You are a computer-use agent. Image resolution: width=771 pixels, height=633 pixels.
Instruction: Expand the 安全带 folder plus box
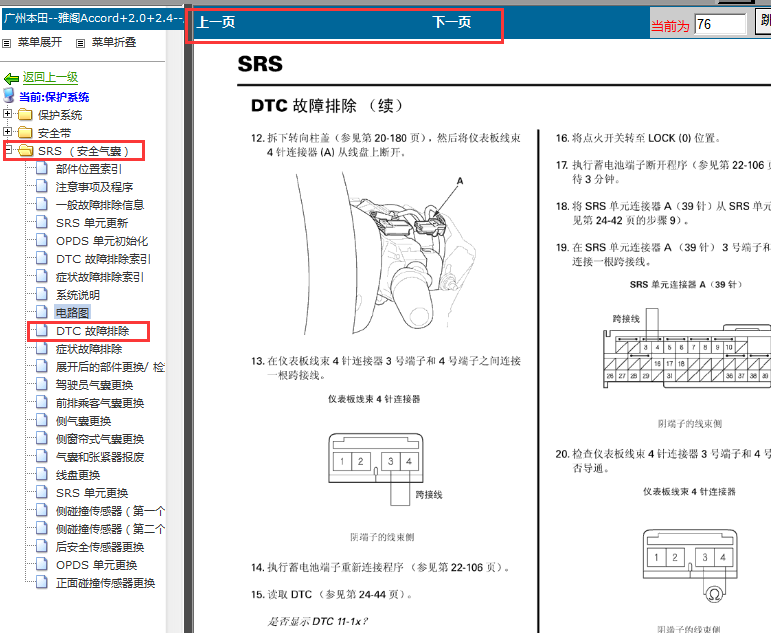coord(7,131)
